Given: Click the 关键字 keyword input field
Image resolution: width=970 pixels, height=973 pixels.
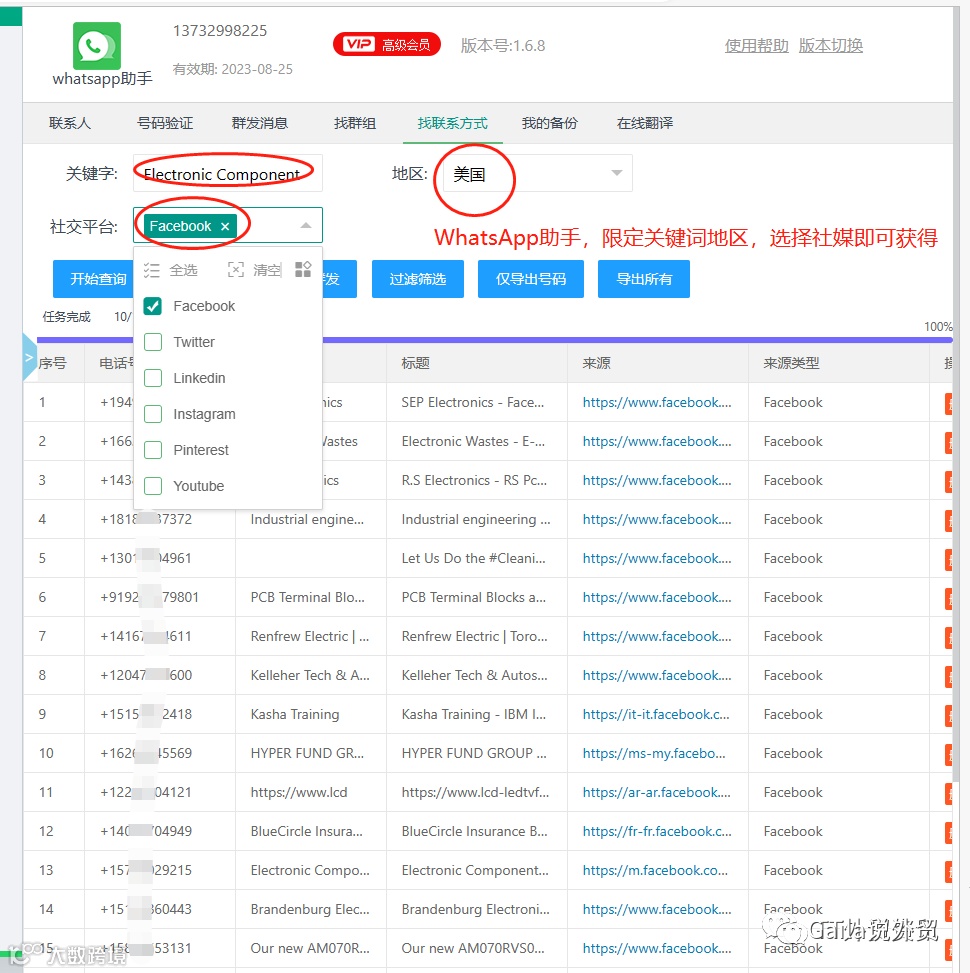Looking at the screenshot, I should click(x=225, y=172).
